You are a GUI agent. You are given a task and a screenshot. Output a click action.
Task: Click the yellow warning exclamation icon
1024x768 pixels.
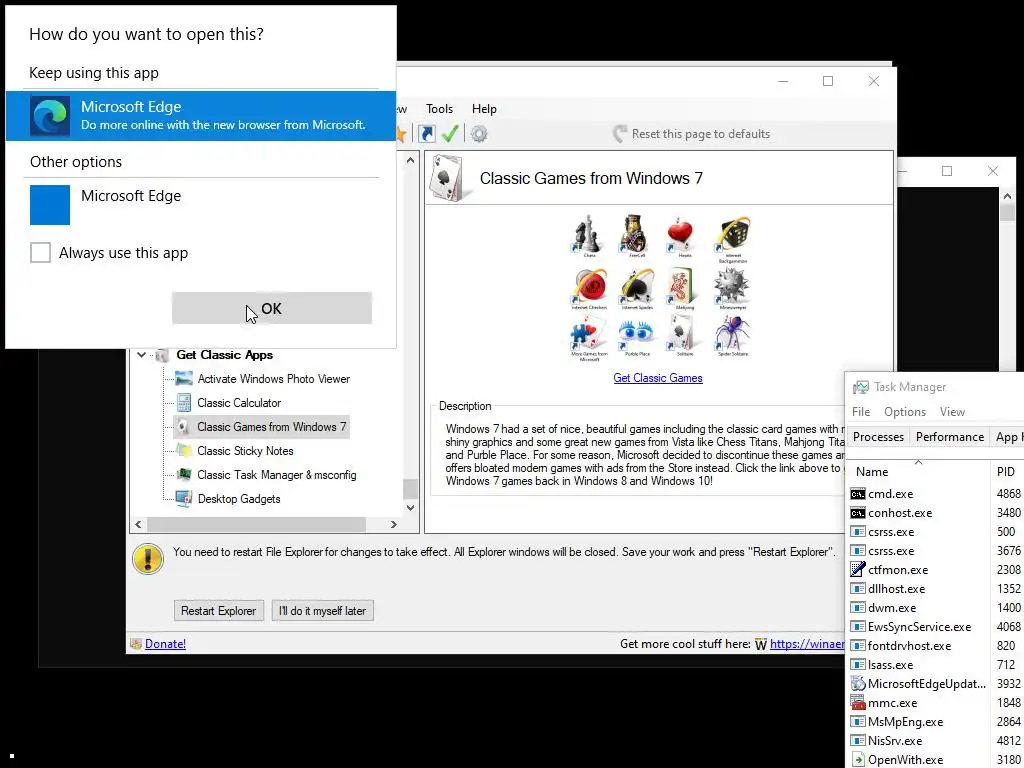tap(148, 559)
